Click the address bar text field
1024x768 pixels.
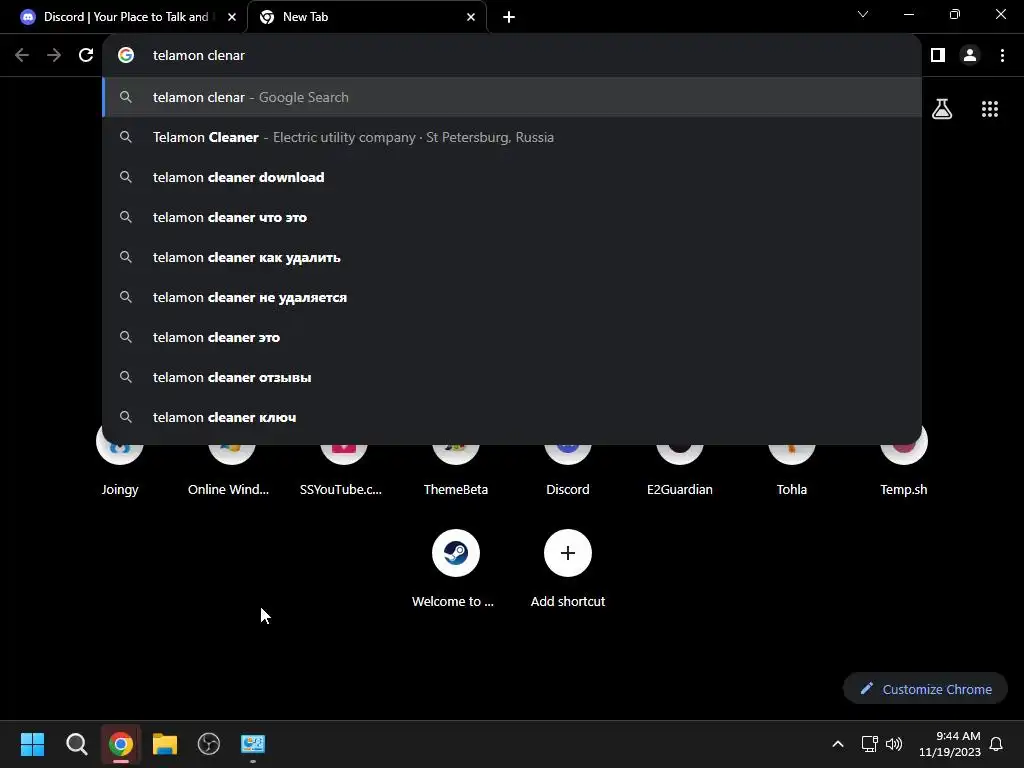(x=512, y=56)
